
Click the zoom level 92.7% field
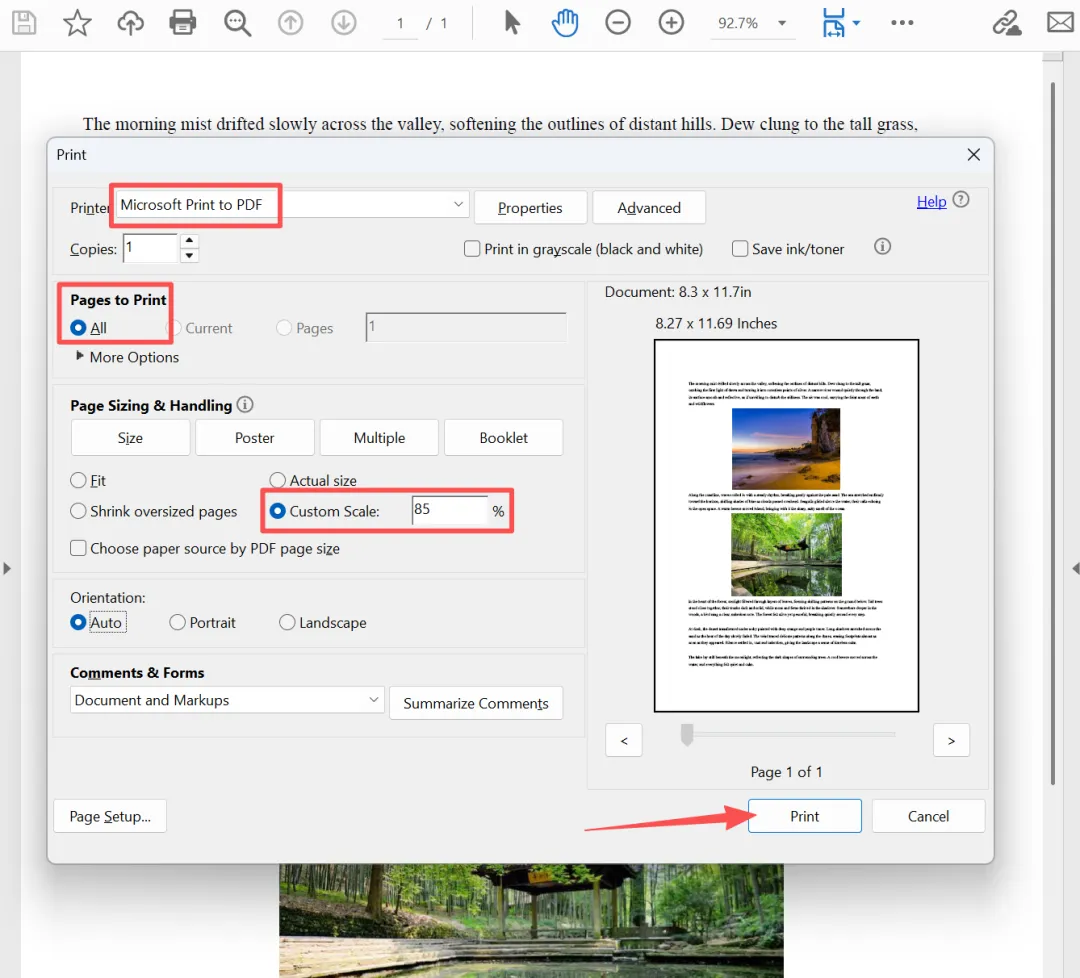738,23
